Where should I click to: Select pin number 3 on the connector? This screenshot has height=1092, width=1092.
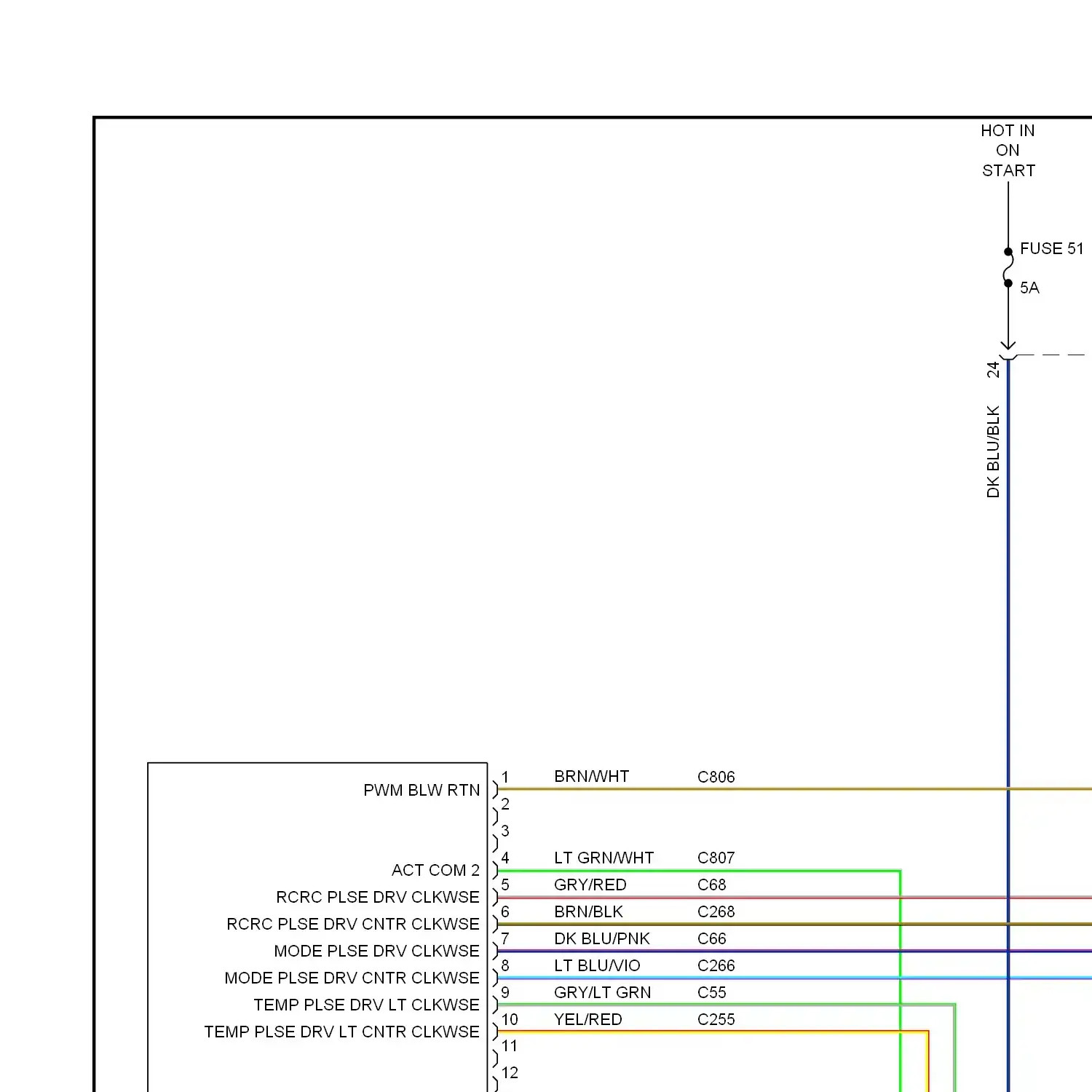505,831
